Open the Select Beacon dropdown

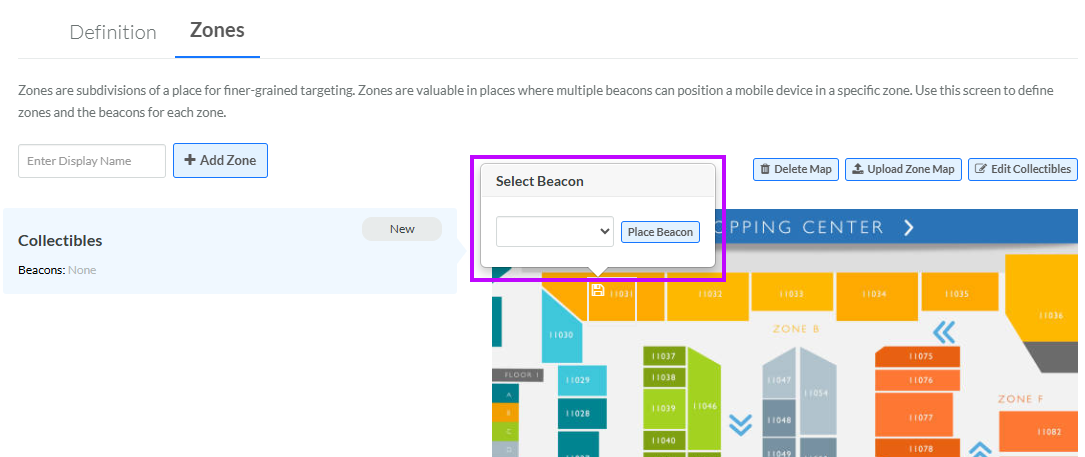(555, 231)
